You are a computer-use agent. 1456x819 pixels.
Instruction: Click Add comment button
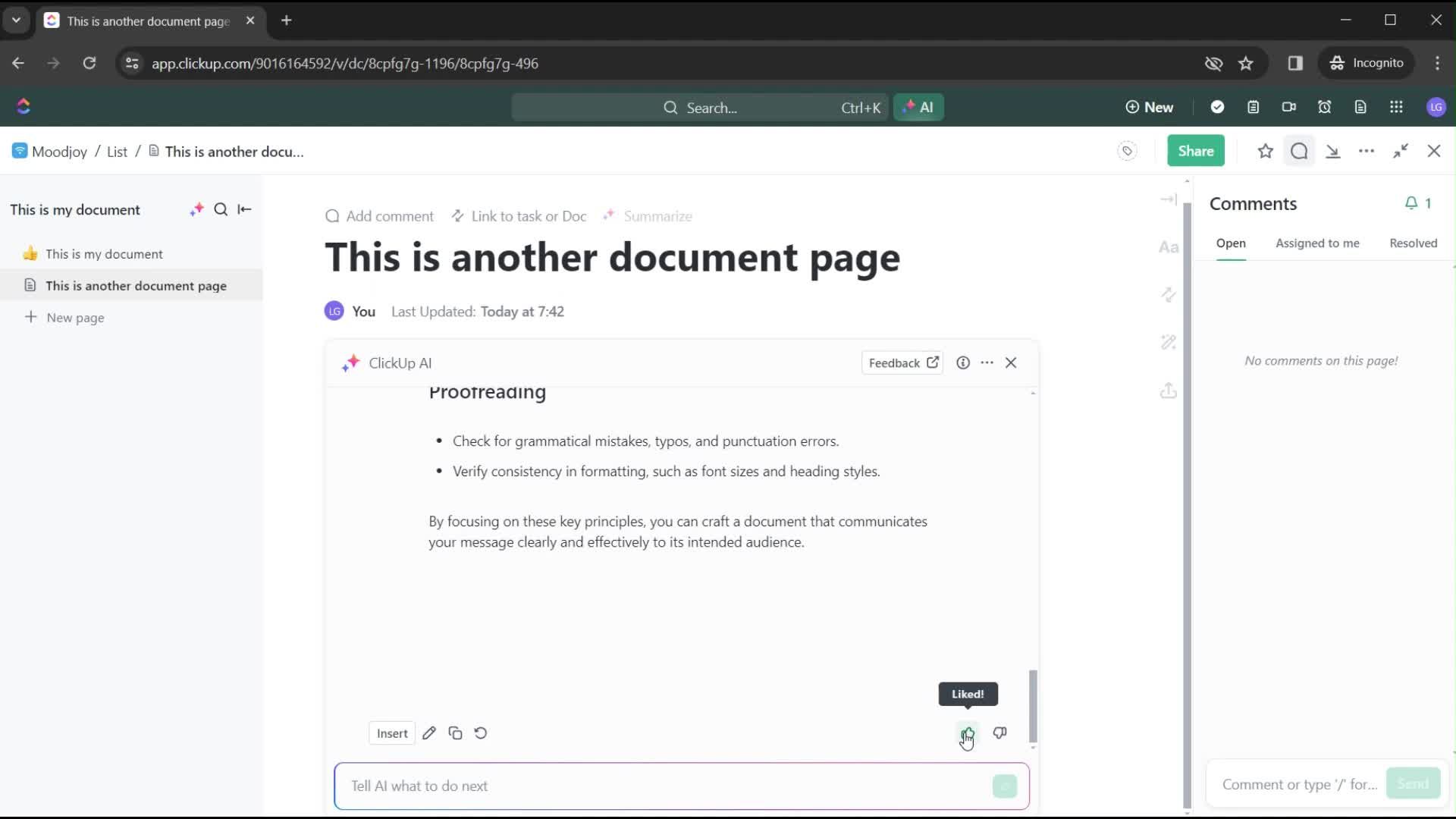[379, 216]
